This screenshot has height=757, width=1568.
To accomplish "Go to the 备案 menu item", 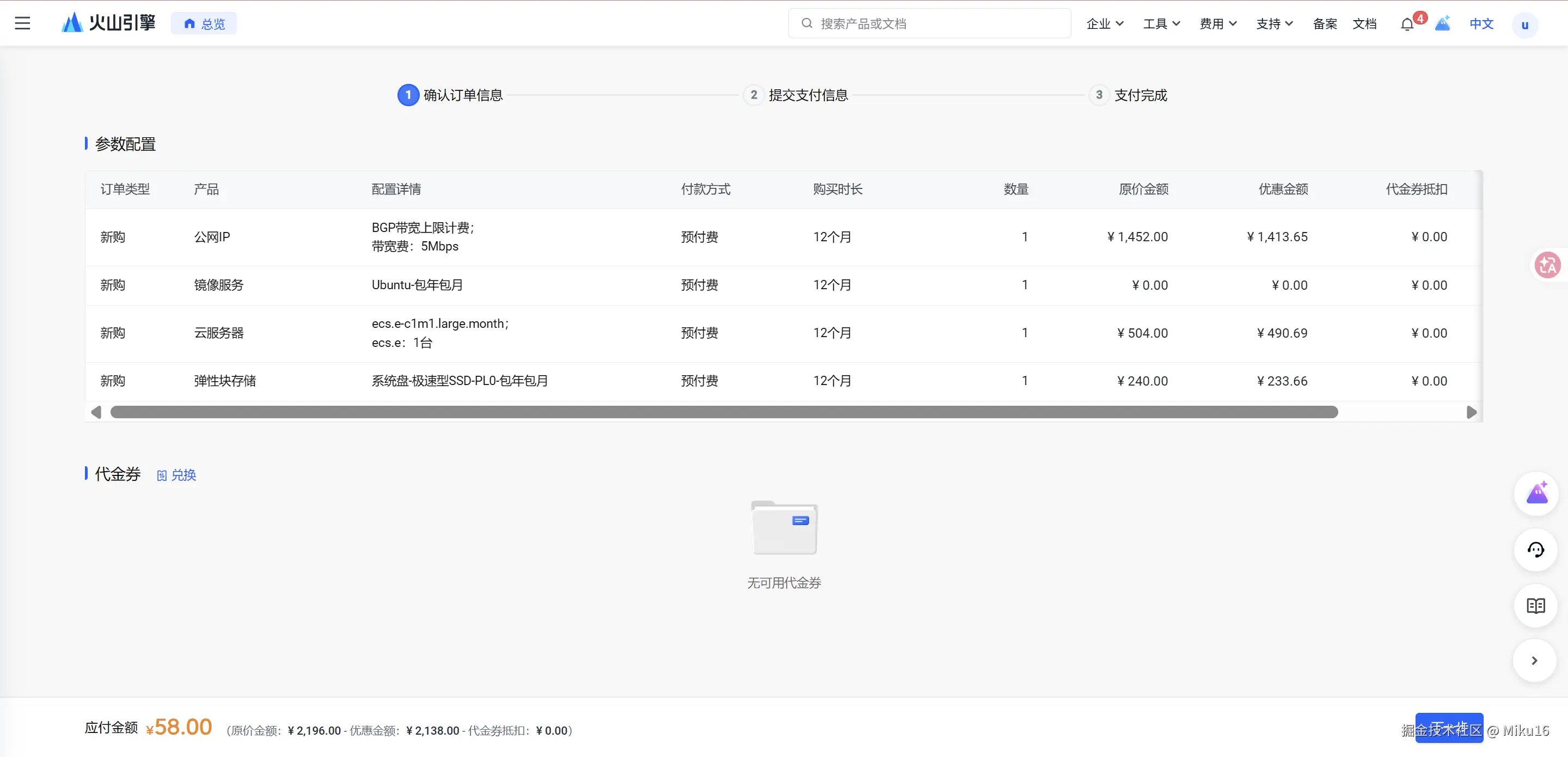I will click(1325, 24).
